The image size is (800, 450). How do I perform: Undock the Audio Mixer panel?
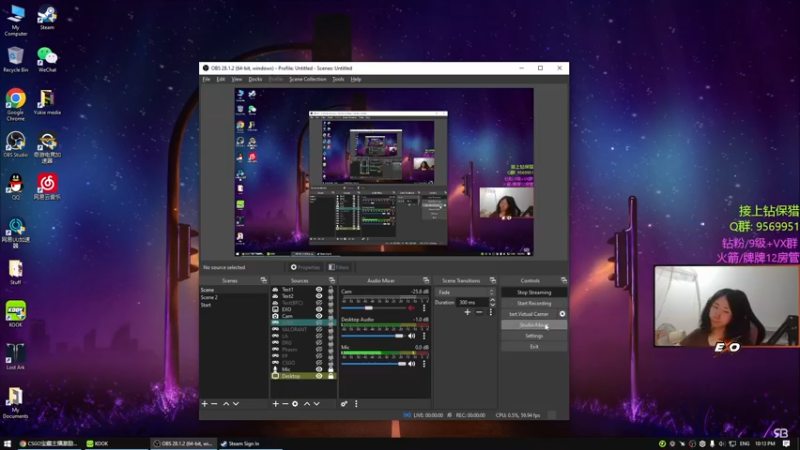coord(426,280)
